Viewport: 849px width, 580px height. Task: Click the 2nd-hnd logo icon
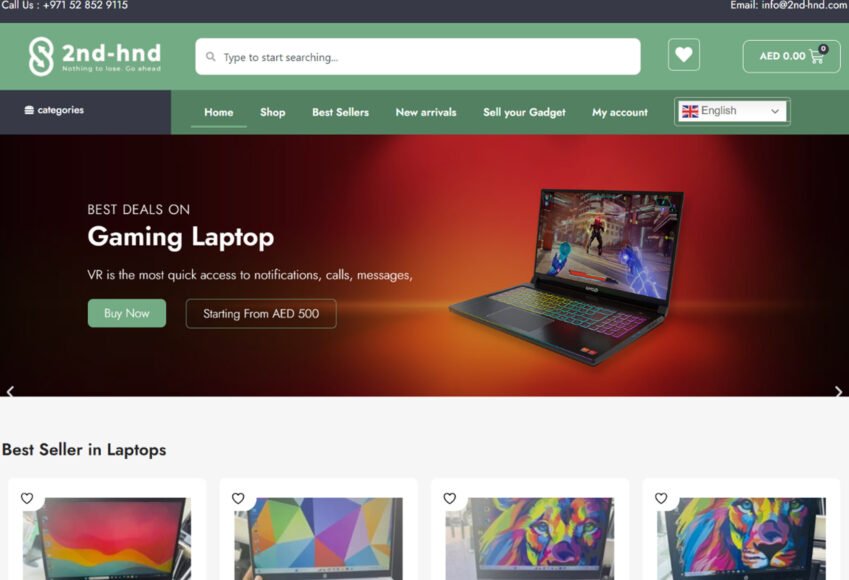[x=42, y=56]
